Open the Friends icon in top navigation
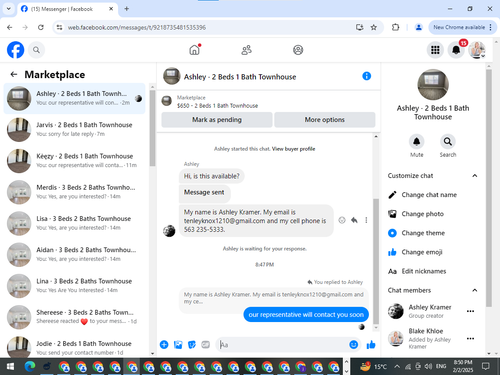500x375 pixels. click(x=246, y=50)
